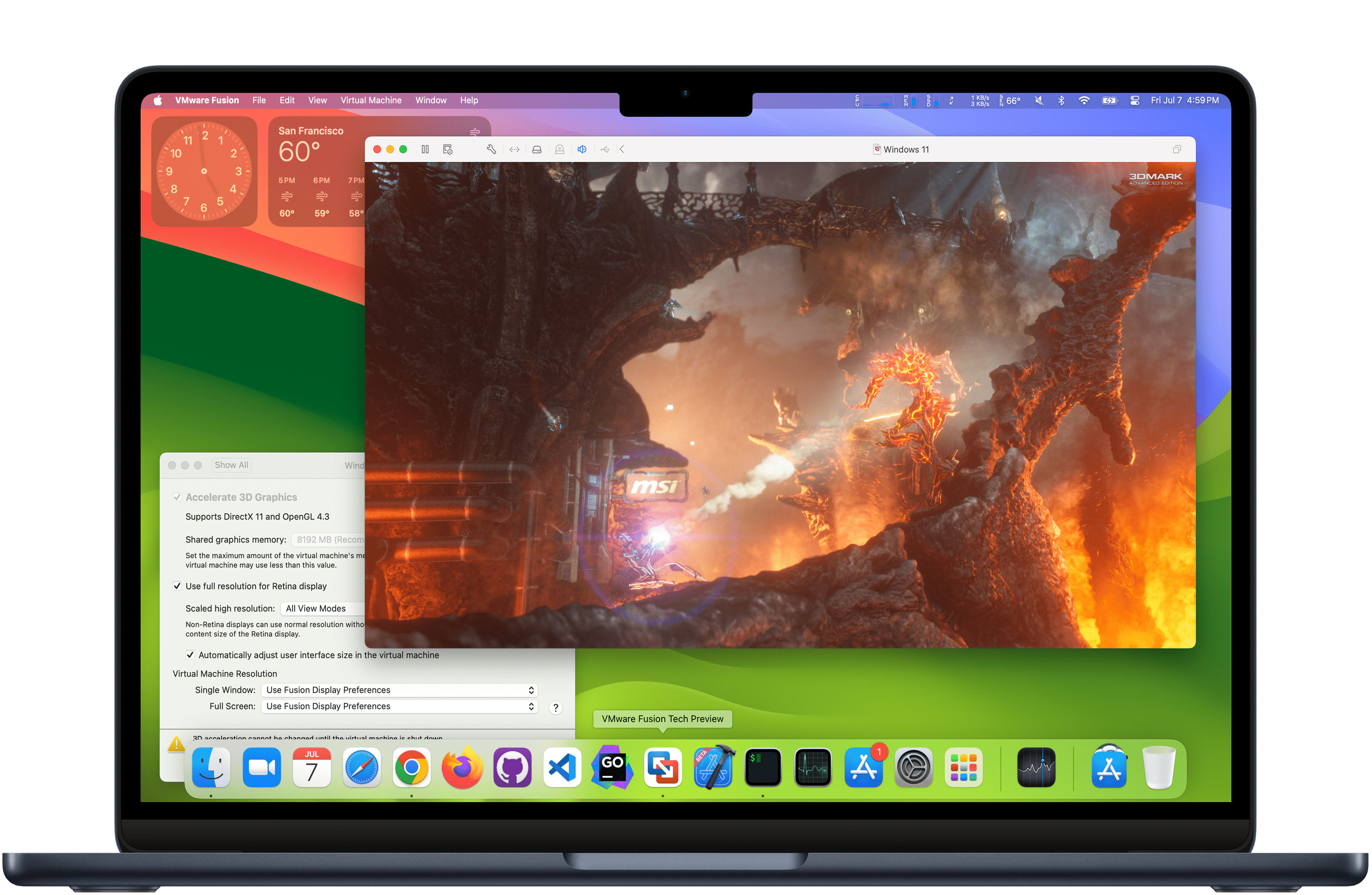Open Wi-Fi menu bar icon

1084,100
